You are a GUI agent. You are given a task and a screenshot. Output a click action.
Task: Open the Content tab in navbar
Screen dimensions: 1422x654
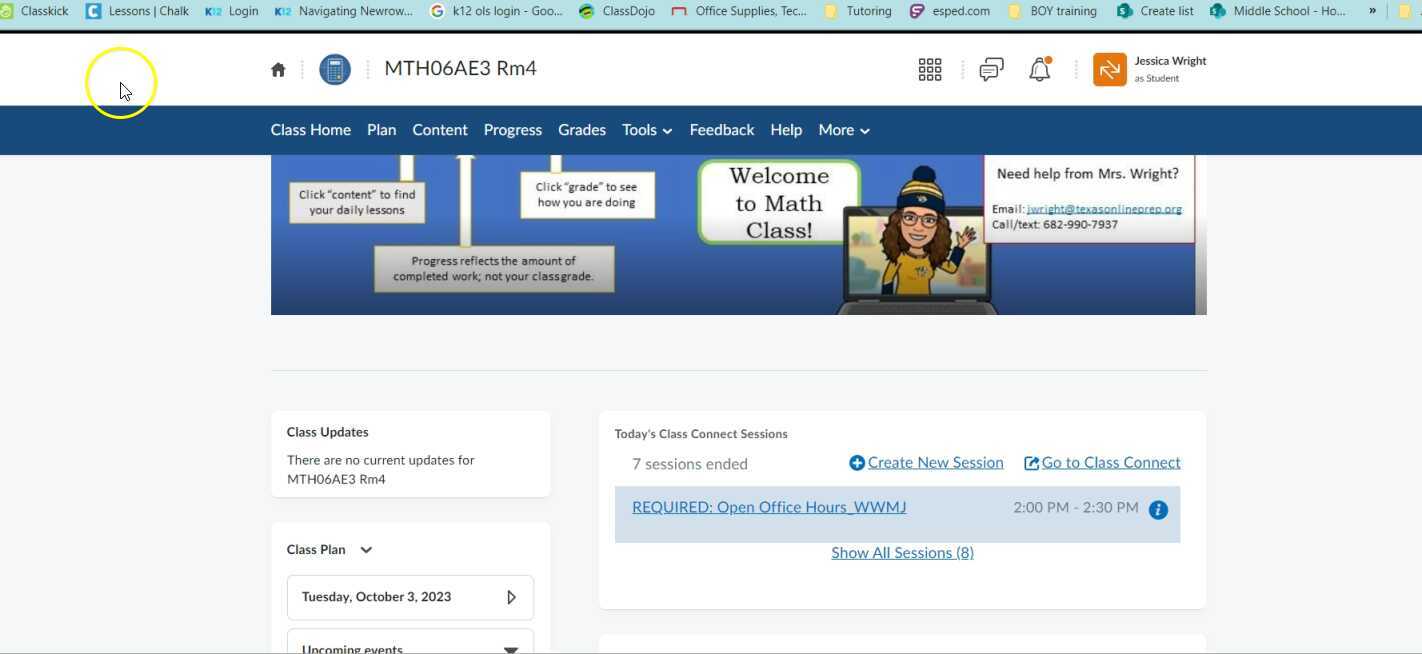pos(439,130)
